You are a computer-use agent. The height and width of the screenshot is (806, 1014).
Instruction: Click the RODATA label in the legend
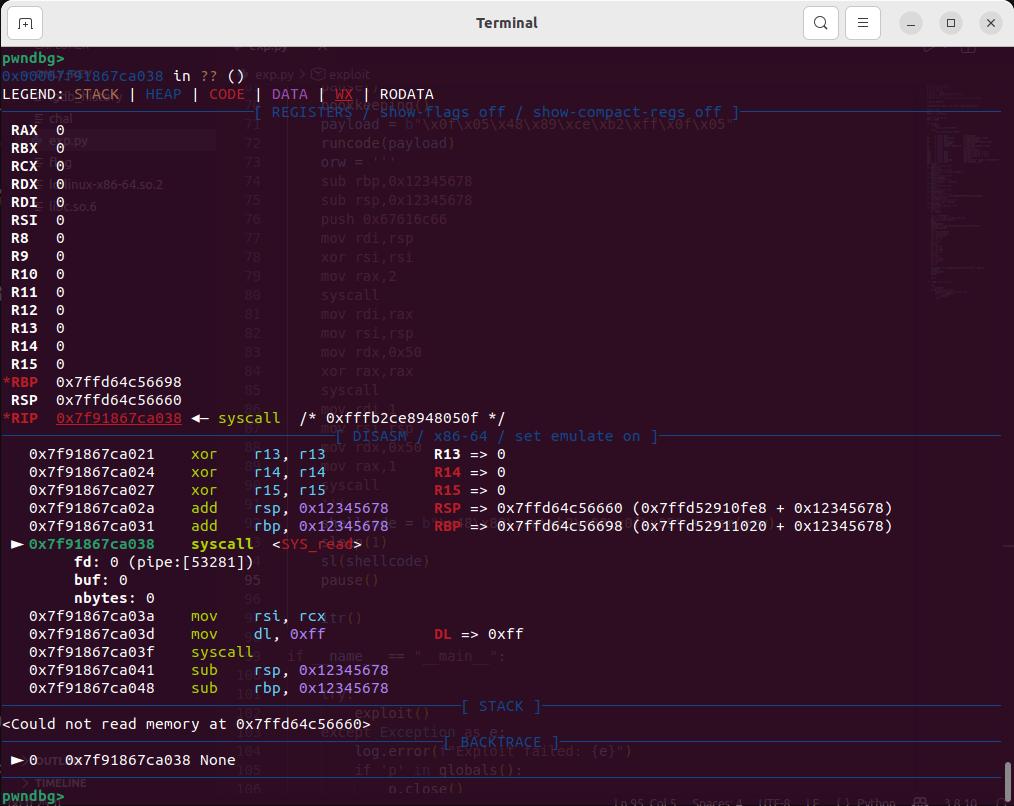tap(406, 94)
